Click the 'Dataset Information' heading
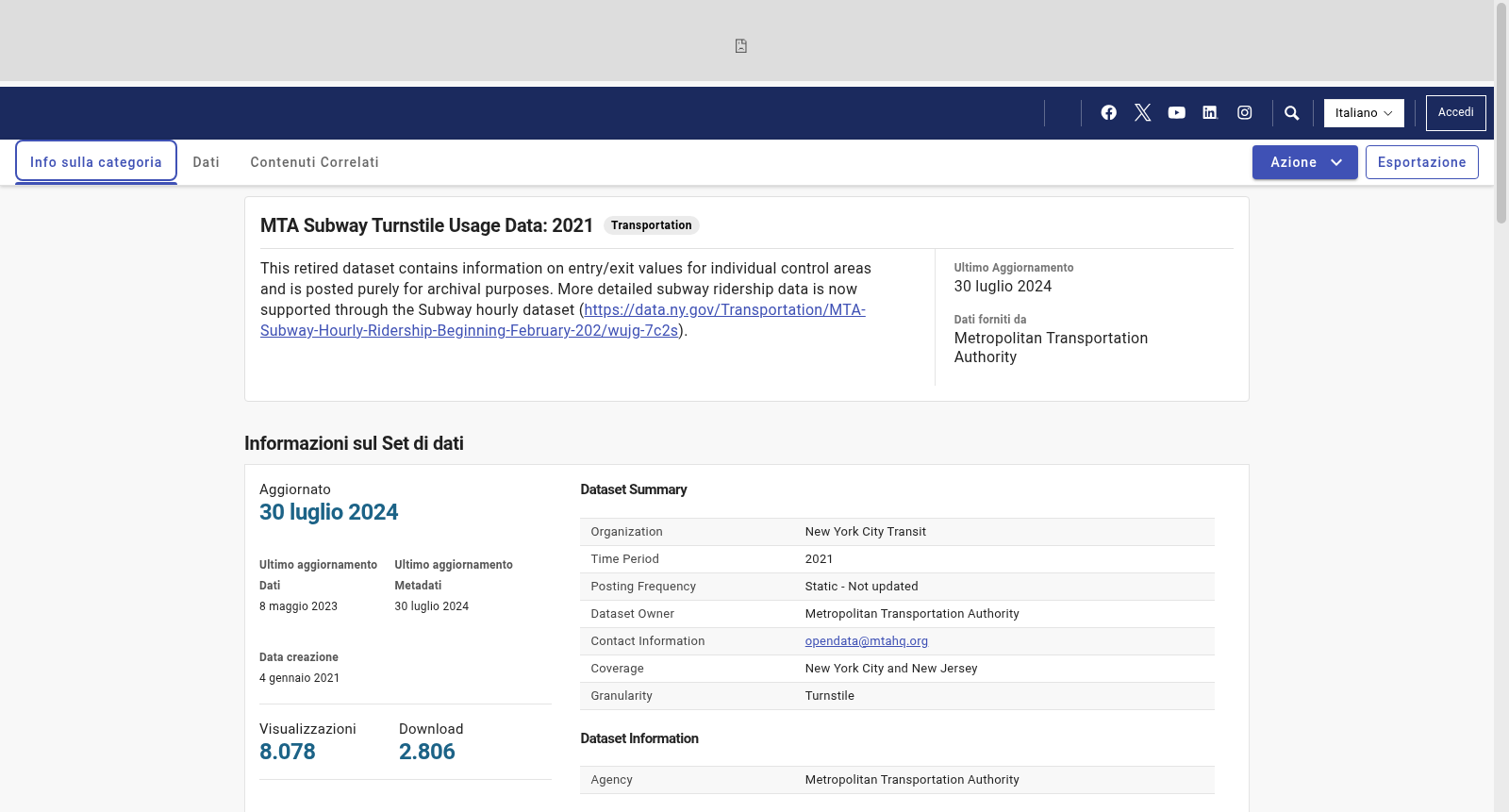 (639, 738)
